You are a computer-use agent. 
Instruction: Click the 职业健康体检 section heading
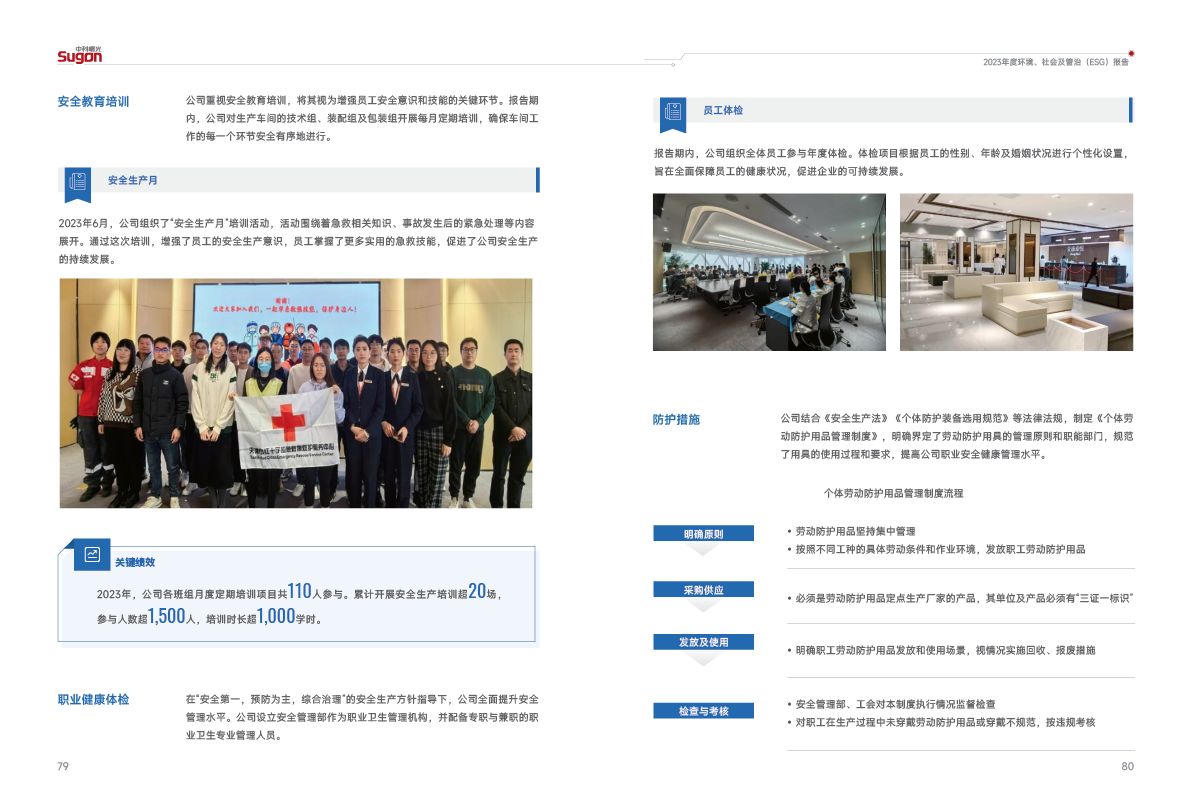(93, 699)
